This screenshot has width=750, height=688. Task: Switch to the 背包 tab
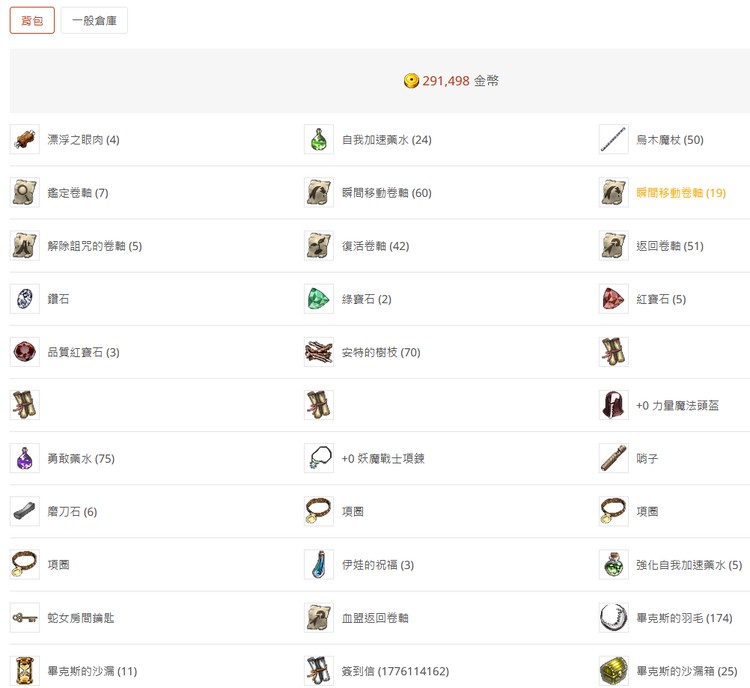click(x=32, y=21)
